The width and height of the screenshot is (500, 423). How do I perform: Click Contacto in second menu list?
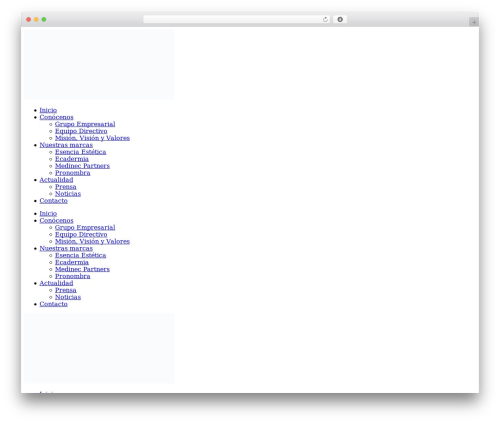[54, 304]
